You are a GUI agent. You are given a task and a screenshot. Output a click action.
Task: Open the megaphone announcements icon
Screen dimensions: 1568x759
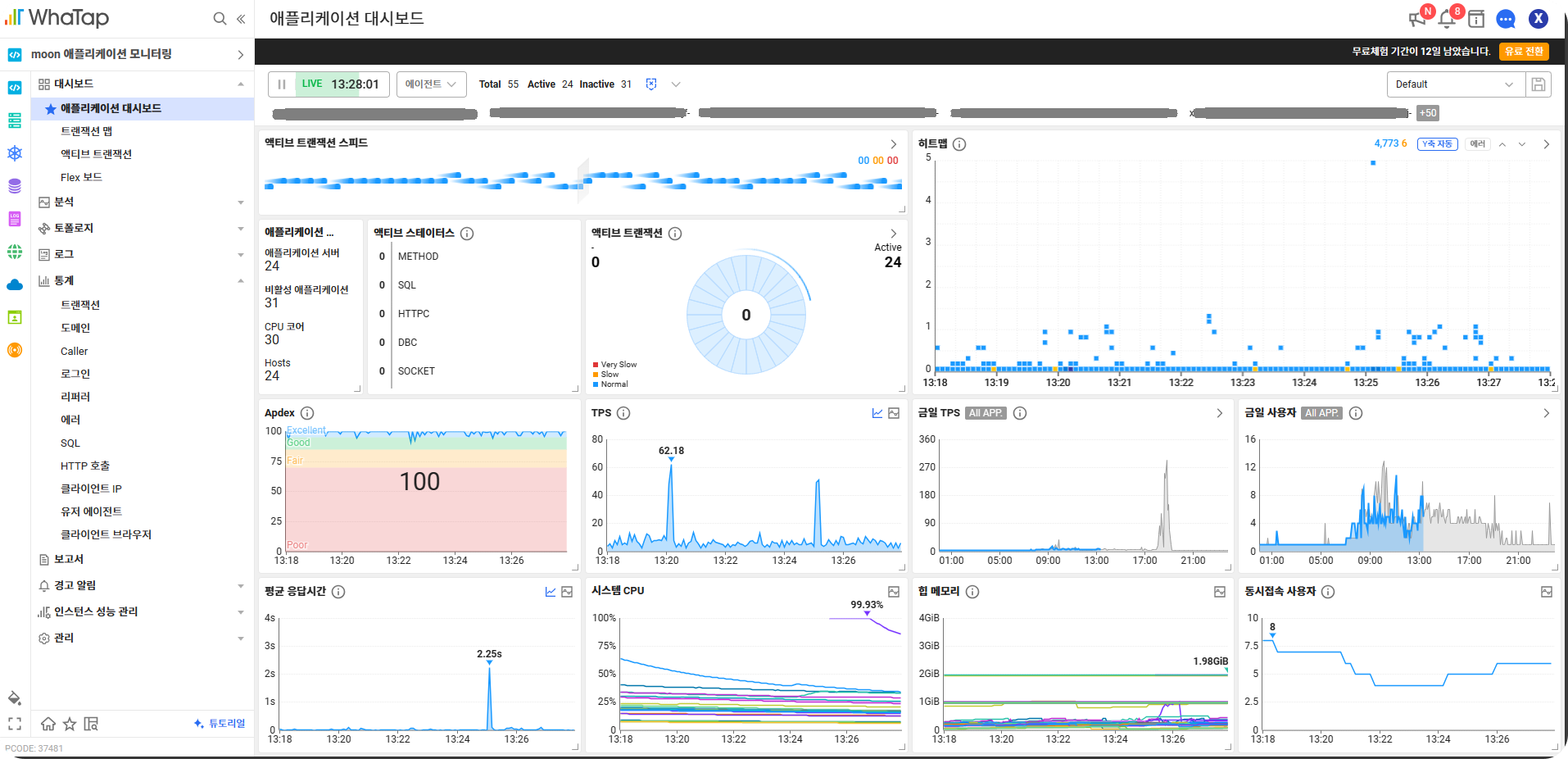pos(1416,19)
